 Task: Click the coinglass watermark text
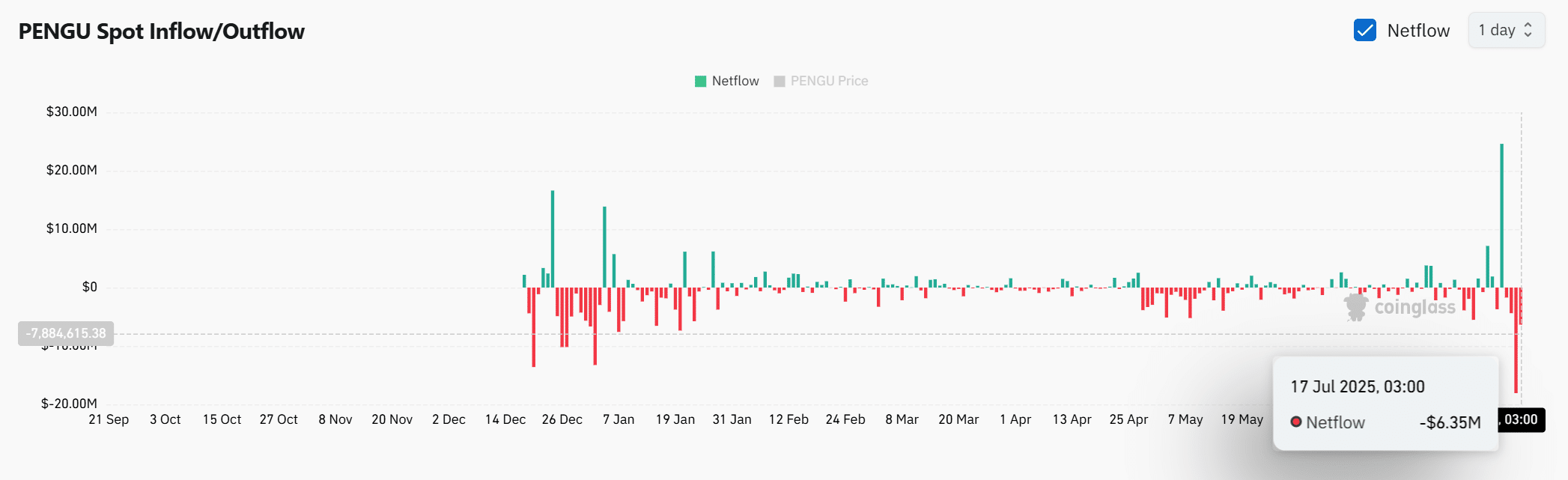(x=1414, y=307)
